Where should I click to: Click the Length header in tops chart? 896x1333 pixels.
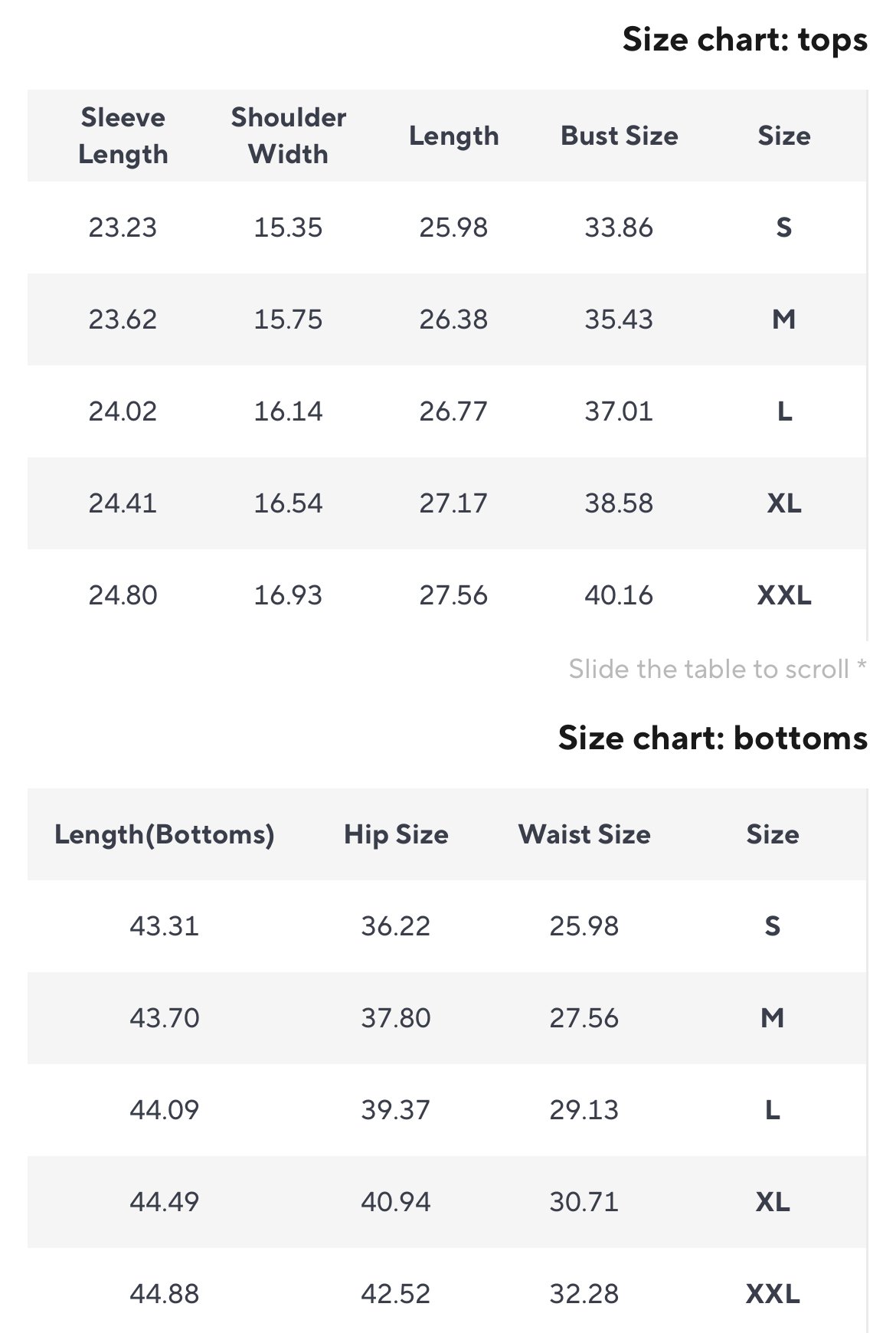453,136
